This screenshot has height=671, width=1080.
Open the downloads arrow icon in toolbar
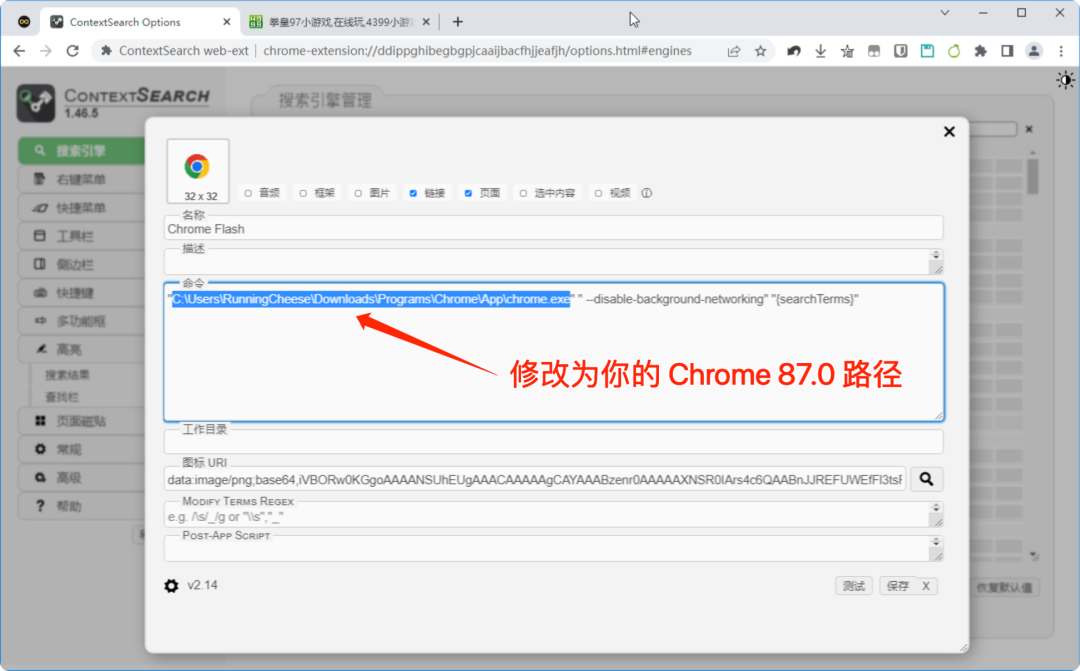point(820,51)
